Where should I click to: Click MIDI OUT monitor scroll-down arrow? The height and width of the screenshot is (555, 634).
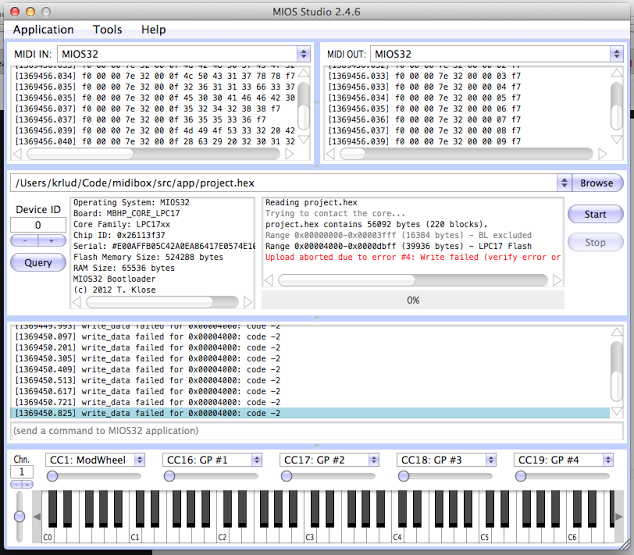pyautogui.click(x=617, y=140)
